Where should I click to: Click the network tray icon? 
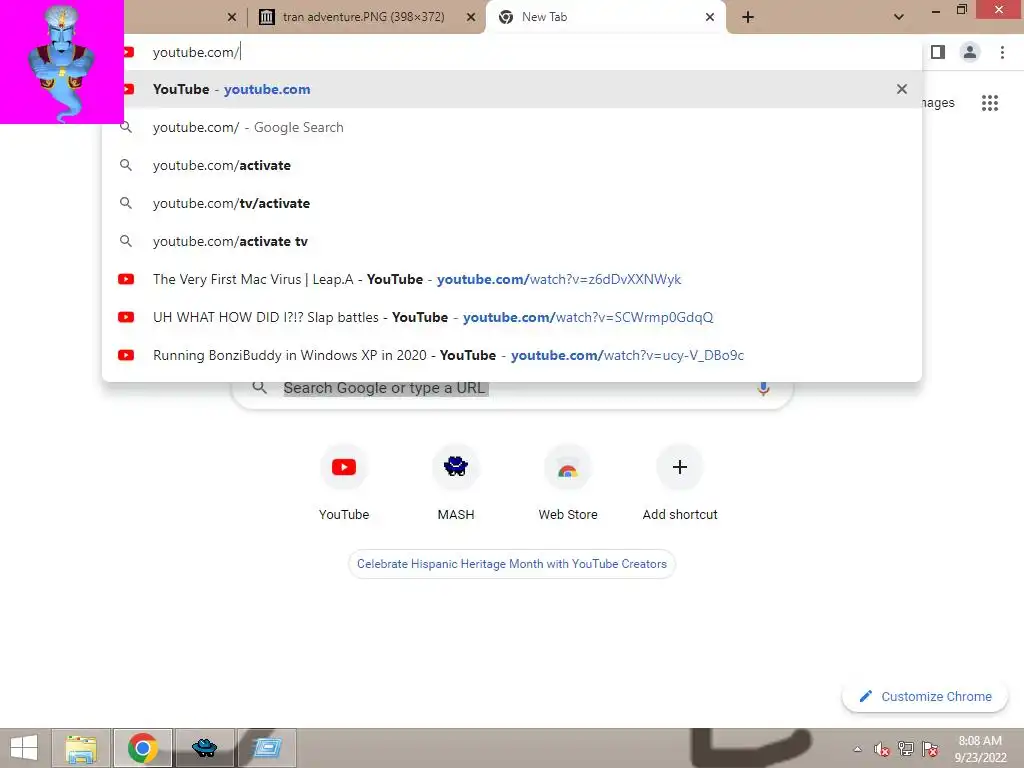[x=906, y=749]
